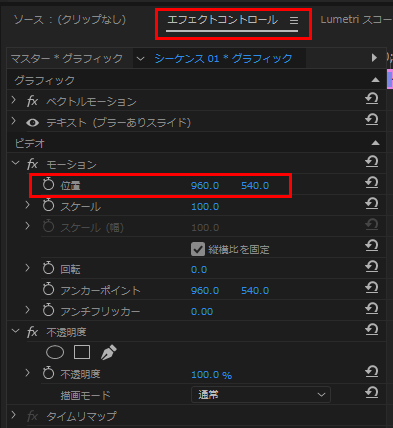Toggle animation stopwatch for アンカーポイント

[48, 289]
